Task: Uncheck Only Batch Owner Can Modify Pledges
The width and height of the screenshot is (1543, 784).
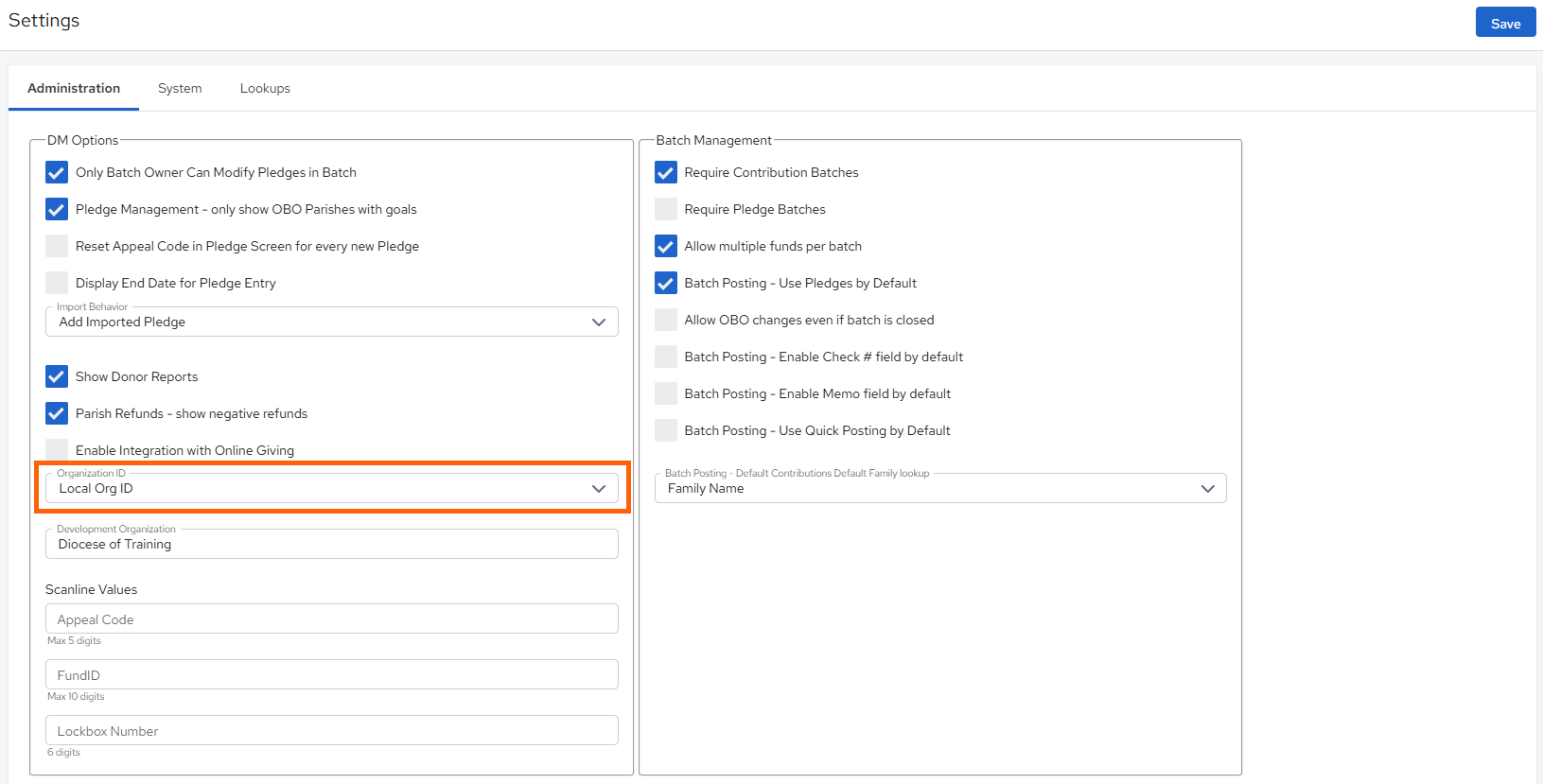Action: coord(57,172)
